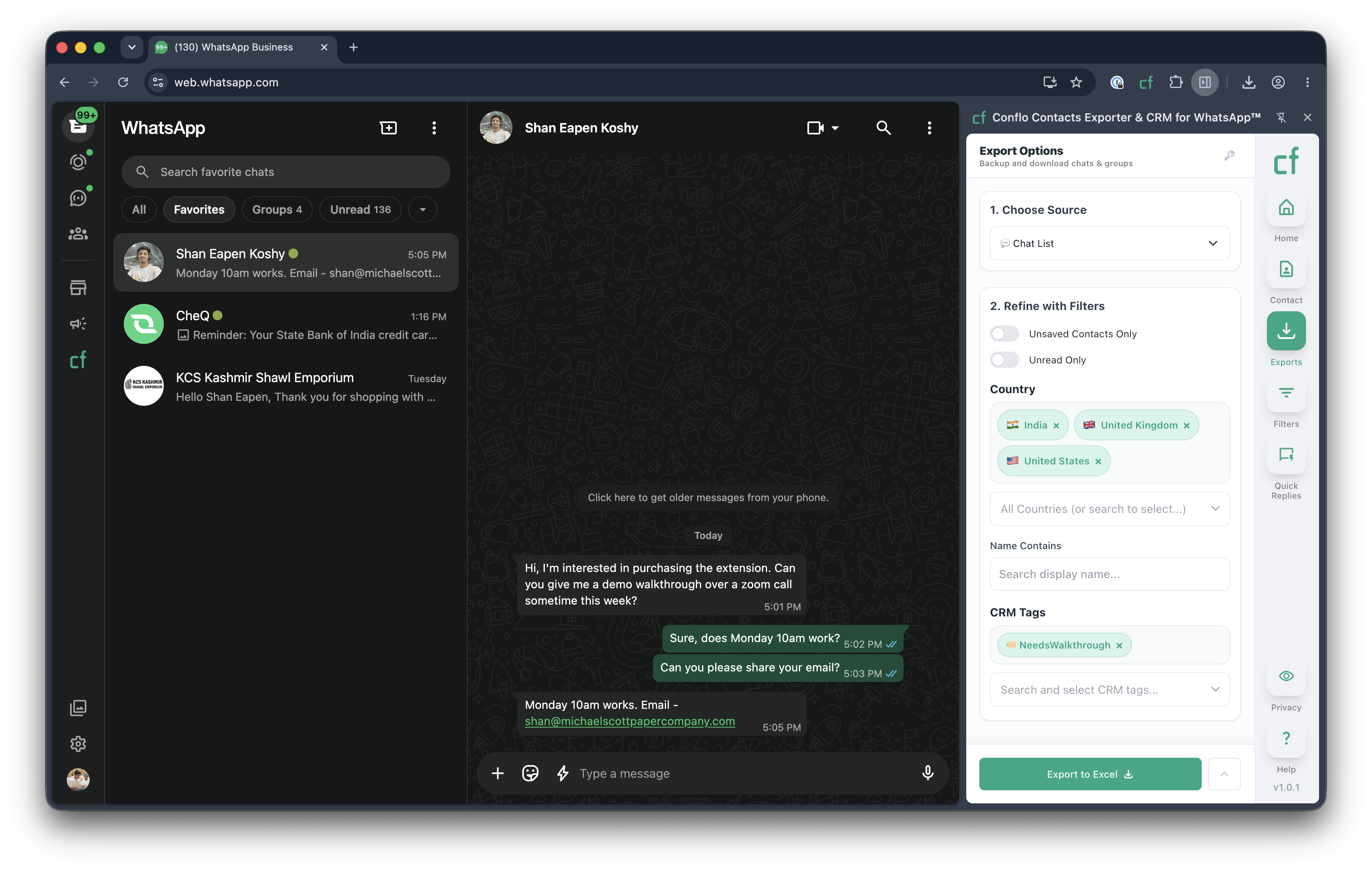Click the Conflo cf icon in WhatsApp sidebar

[78, 359]
